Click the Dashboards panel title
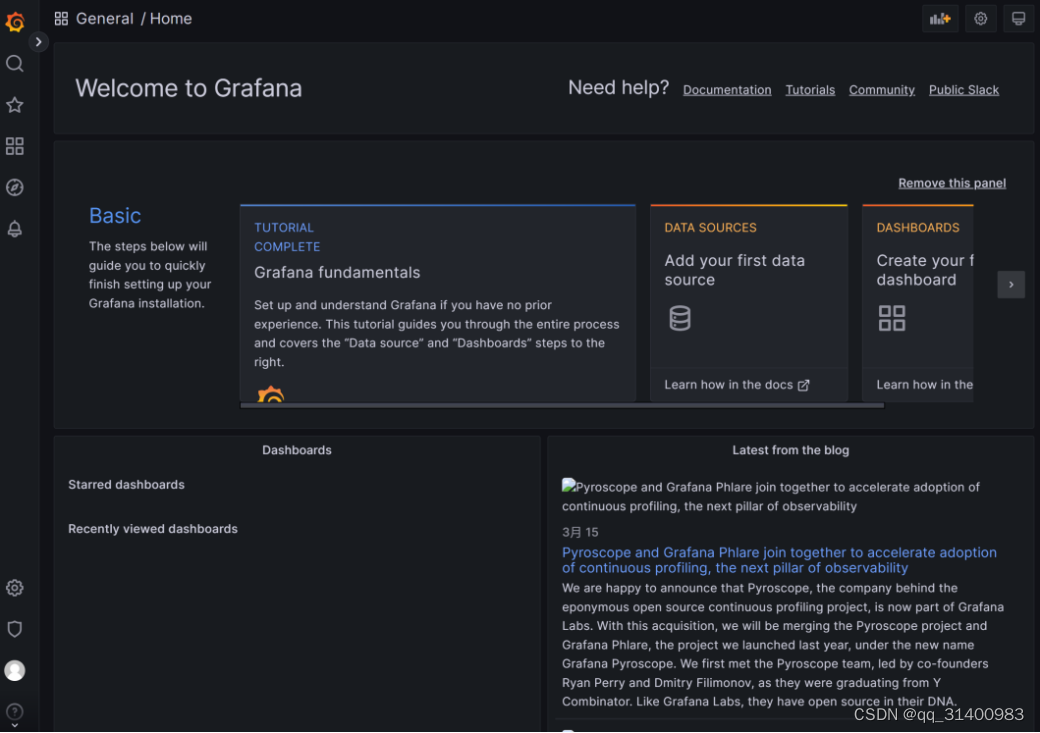 click(x=296, y=450)
